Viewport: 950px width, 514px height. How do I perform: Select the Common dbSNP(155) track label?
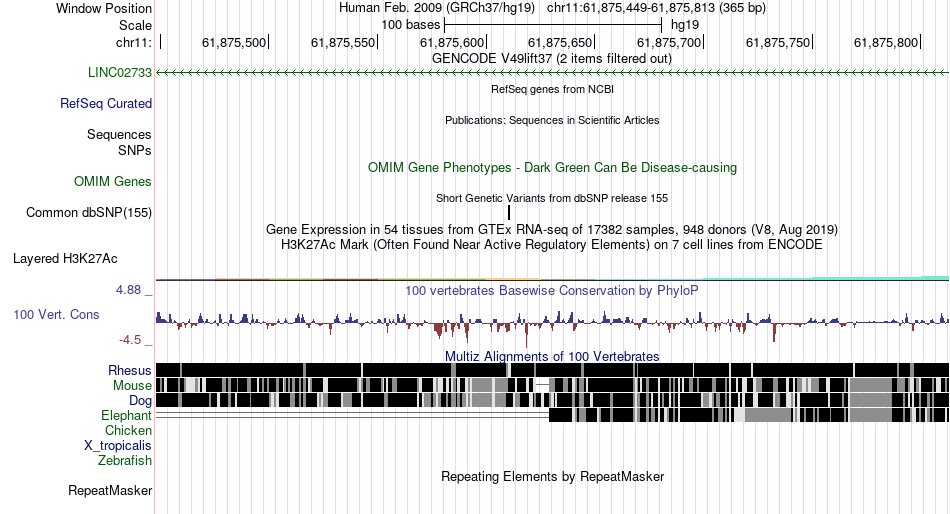[x=88, y=213]
